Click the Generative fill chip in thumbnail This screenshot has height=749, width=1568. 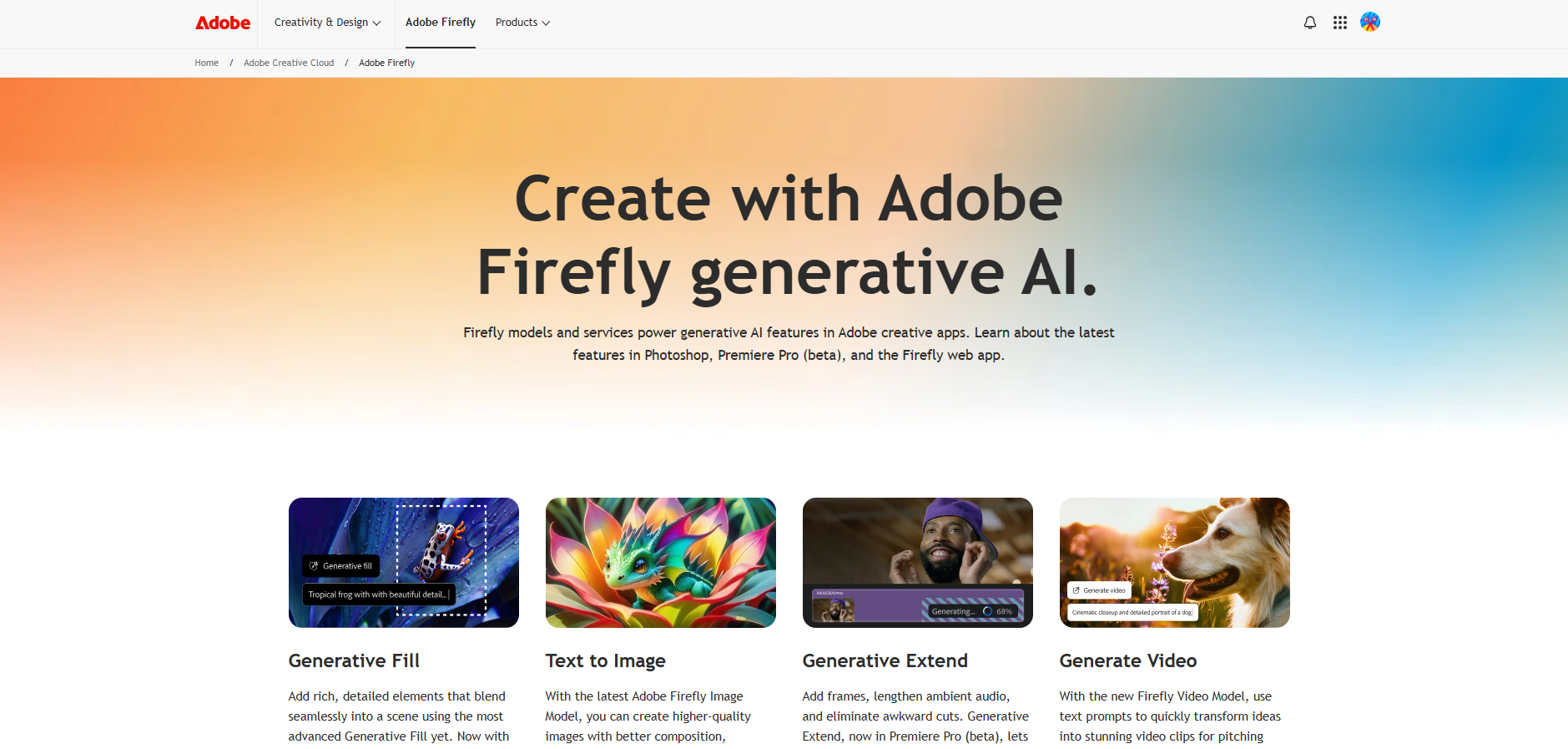pyautogui.click(x=341, y=566)
